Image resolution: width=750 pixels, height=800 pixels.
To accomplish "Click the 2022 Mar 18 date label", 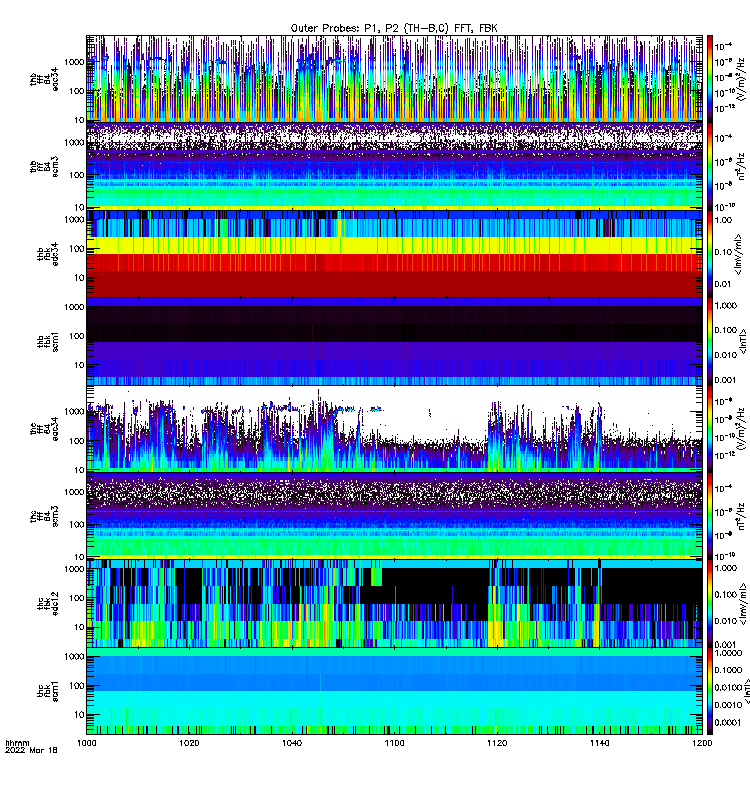I will click(x=31, y=751).
